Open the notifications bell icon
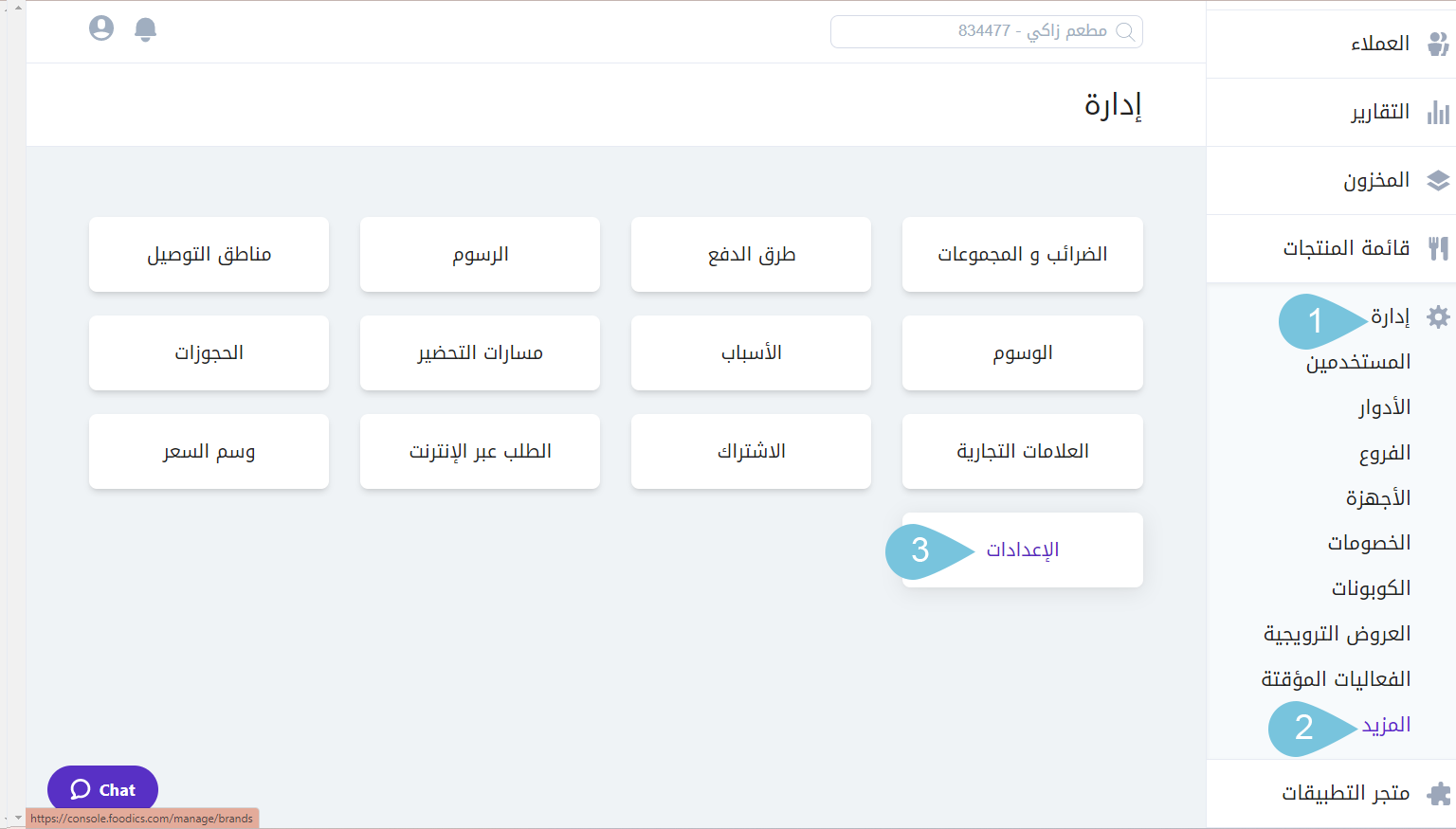Viewport: 1456px width, 829px height. click(145, 29)
